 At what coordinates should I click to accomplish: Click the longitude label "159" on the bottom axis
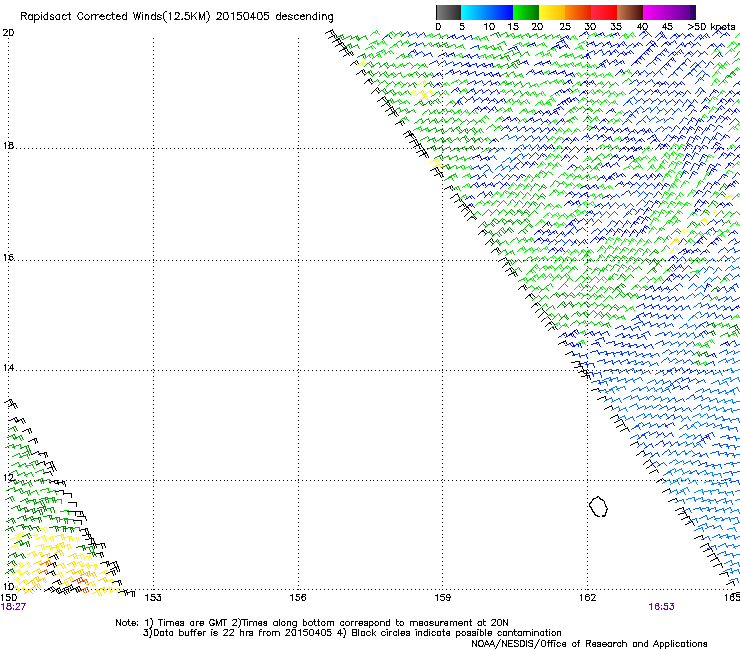click(442, 598)
